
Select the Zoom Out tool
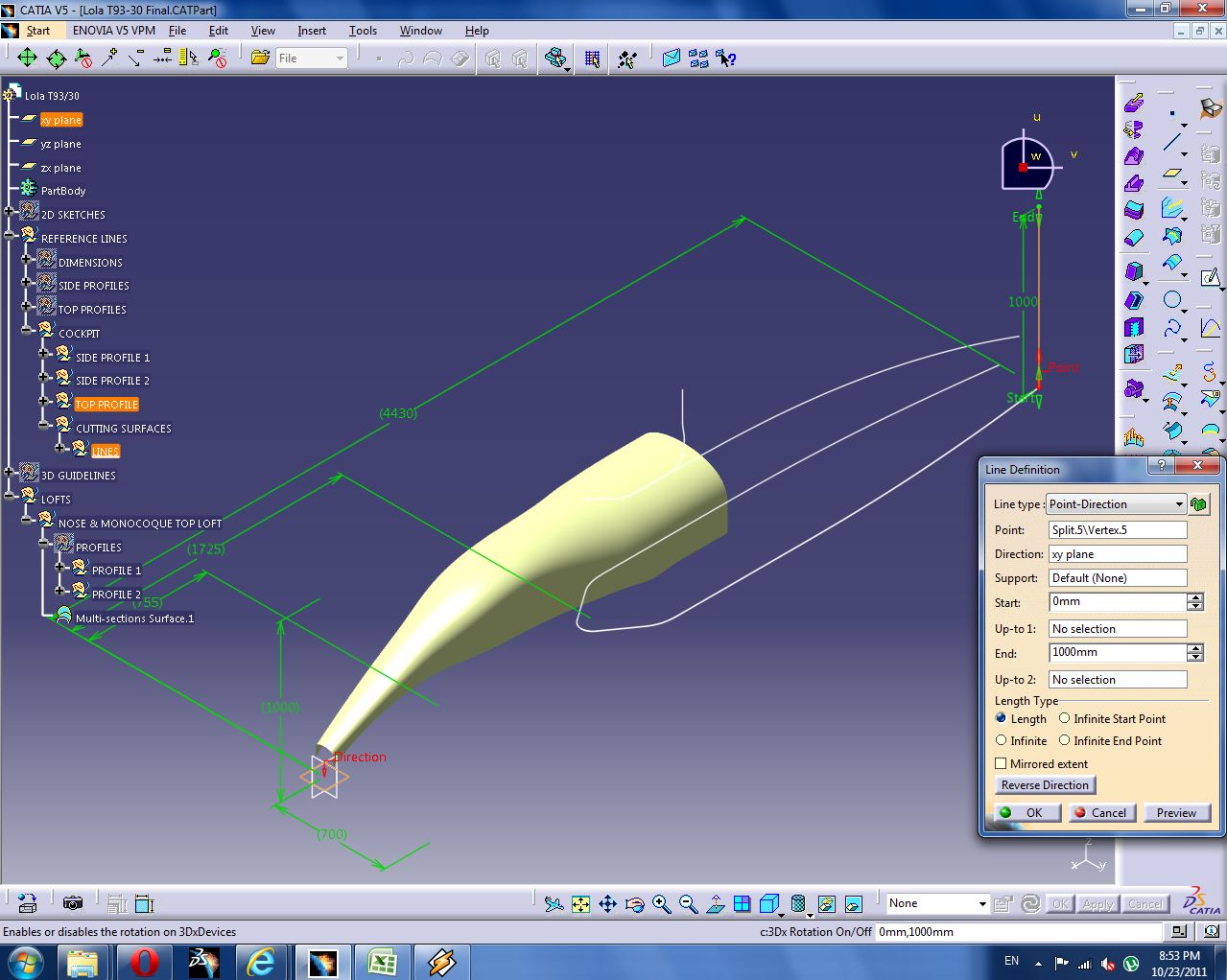(687, 902)
